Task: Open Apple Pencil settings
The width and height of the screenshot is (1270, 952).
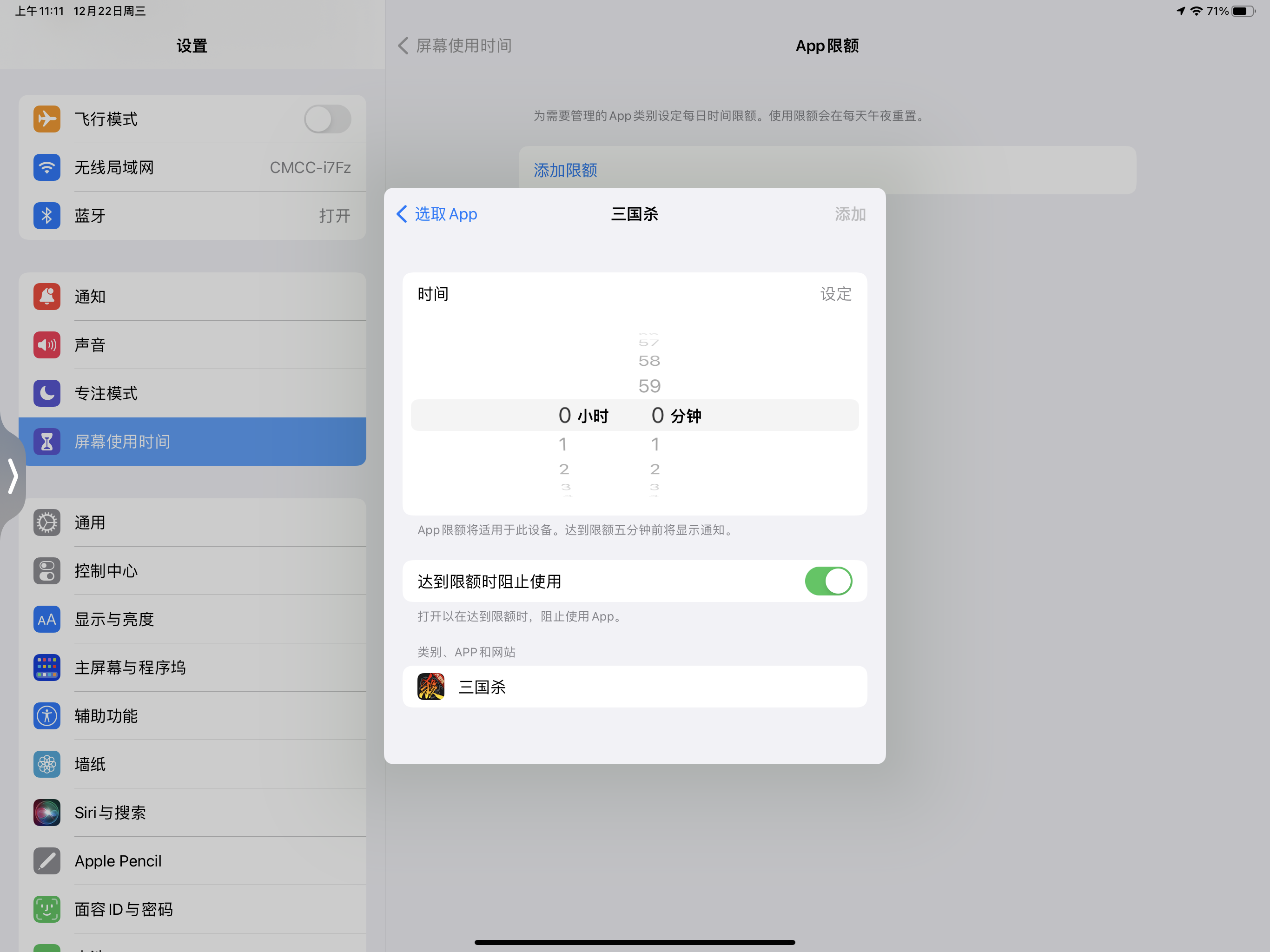Action: click(x=192, y=861)
